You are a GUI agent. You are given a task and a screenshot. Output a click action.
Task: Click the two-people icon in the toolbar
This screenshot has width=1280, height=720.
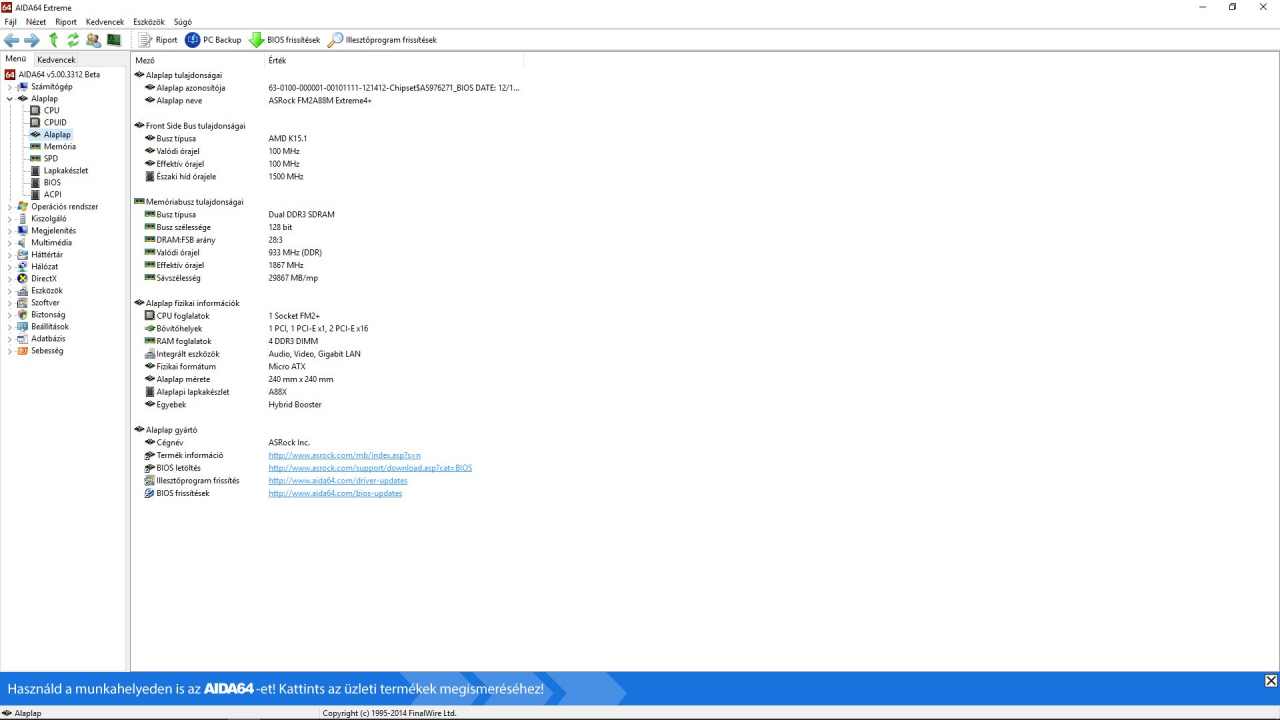94,40
